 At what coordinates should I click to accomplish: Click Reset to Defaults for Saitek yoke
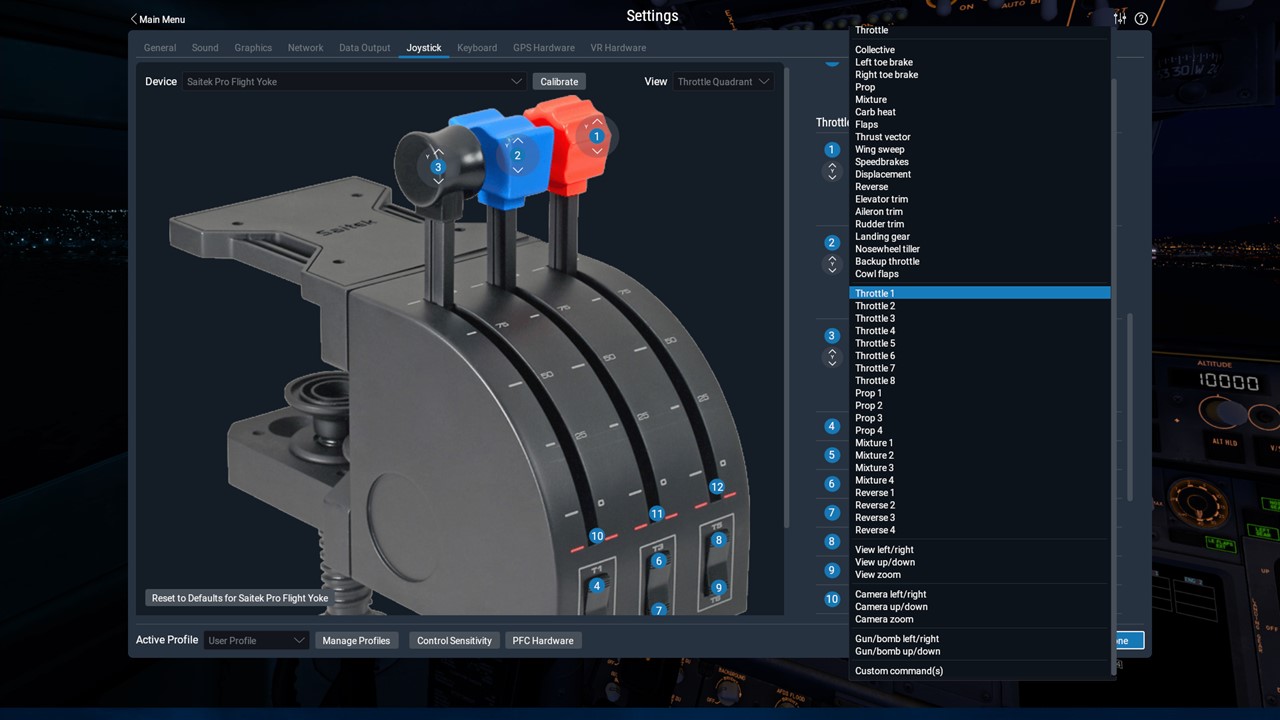point(240,598)
